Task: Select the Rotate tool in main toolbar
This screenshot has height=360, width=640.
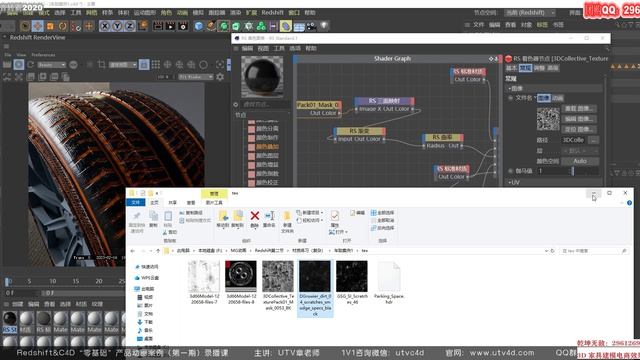Action: click(x=63, y=26)
